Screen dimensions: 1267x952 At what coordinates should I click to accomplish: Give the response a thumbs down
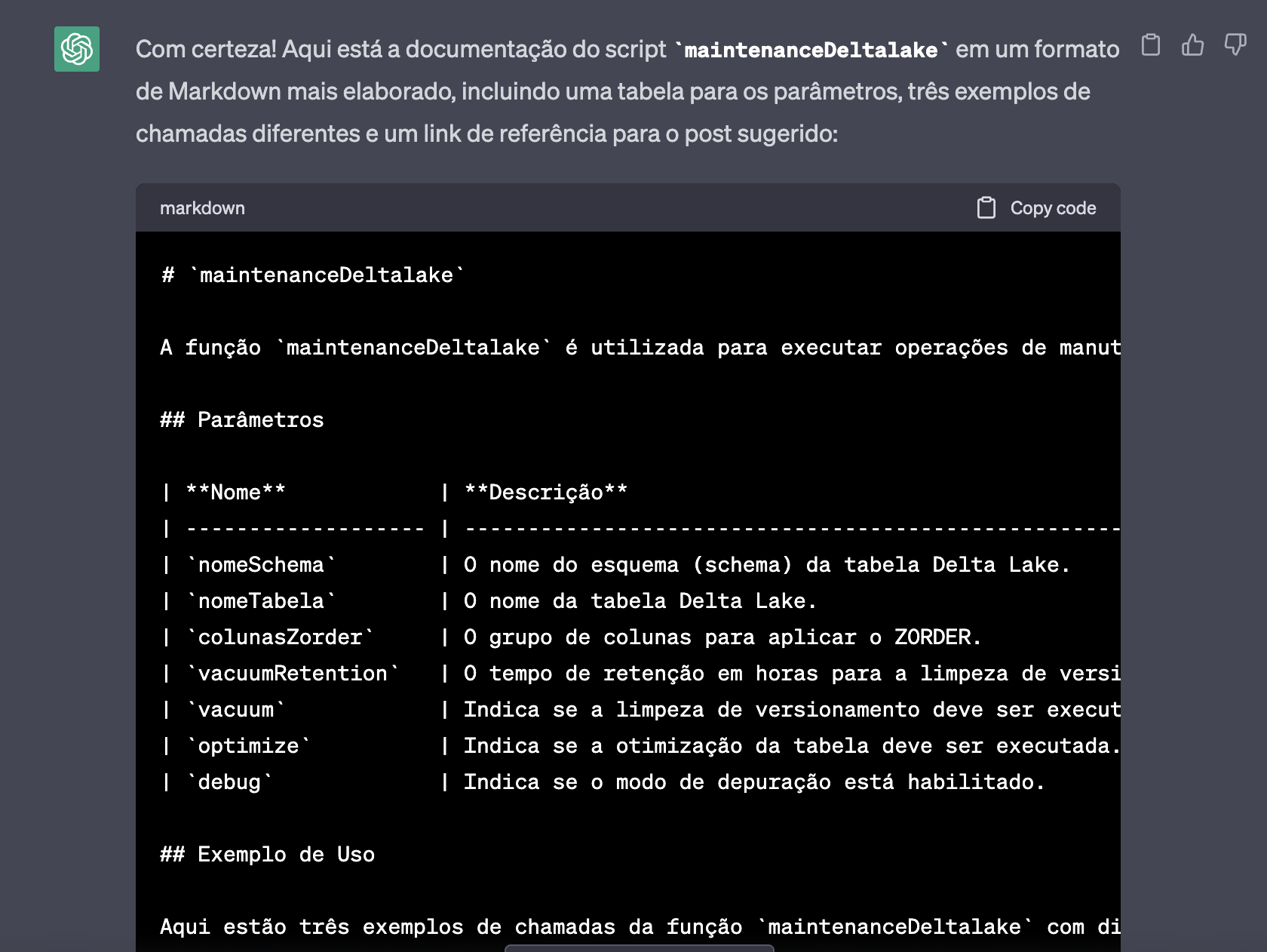click(1235, 45)
